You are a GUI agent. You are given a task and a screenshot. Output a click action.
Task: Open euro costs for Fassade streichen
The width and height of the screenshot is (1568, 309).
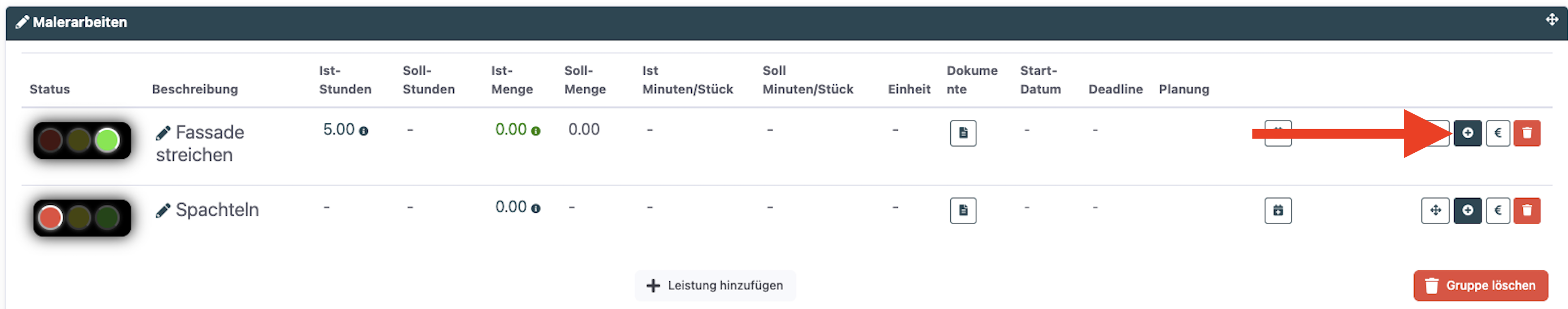1497,133
